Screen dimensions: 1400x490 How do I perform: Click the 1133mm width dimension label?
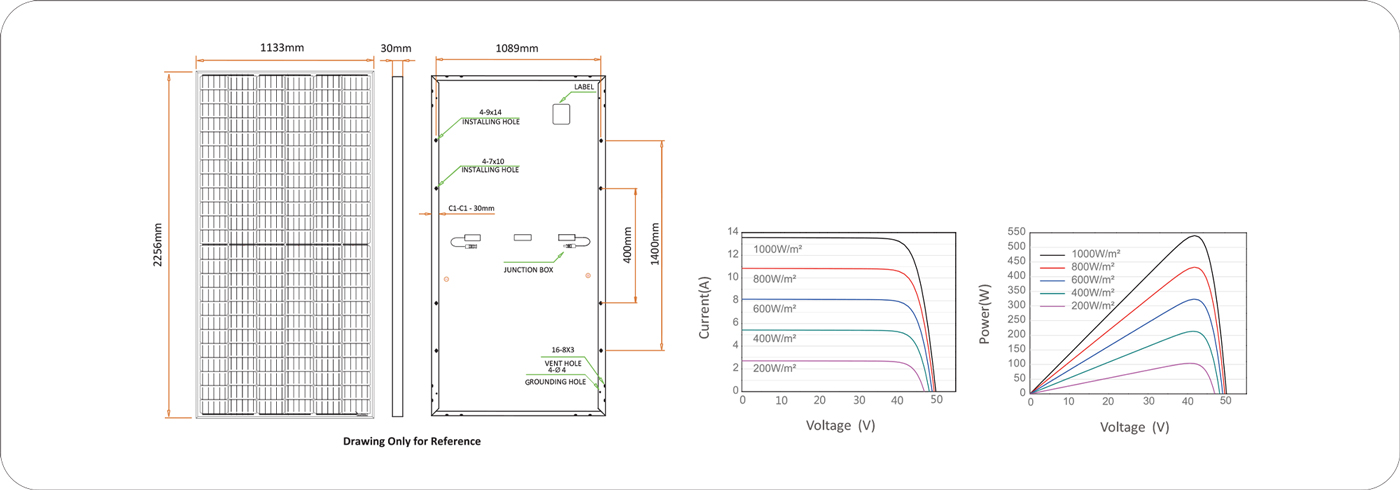282,48
